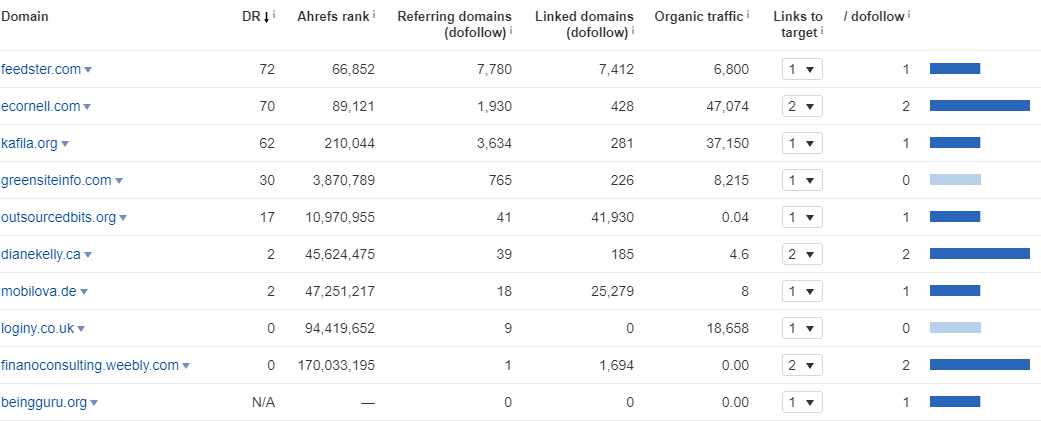Click info icon beside Ahrefs rank header
The image size is (1041, 421).
374,14
